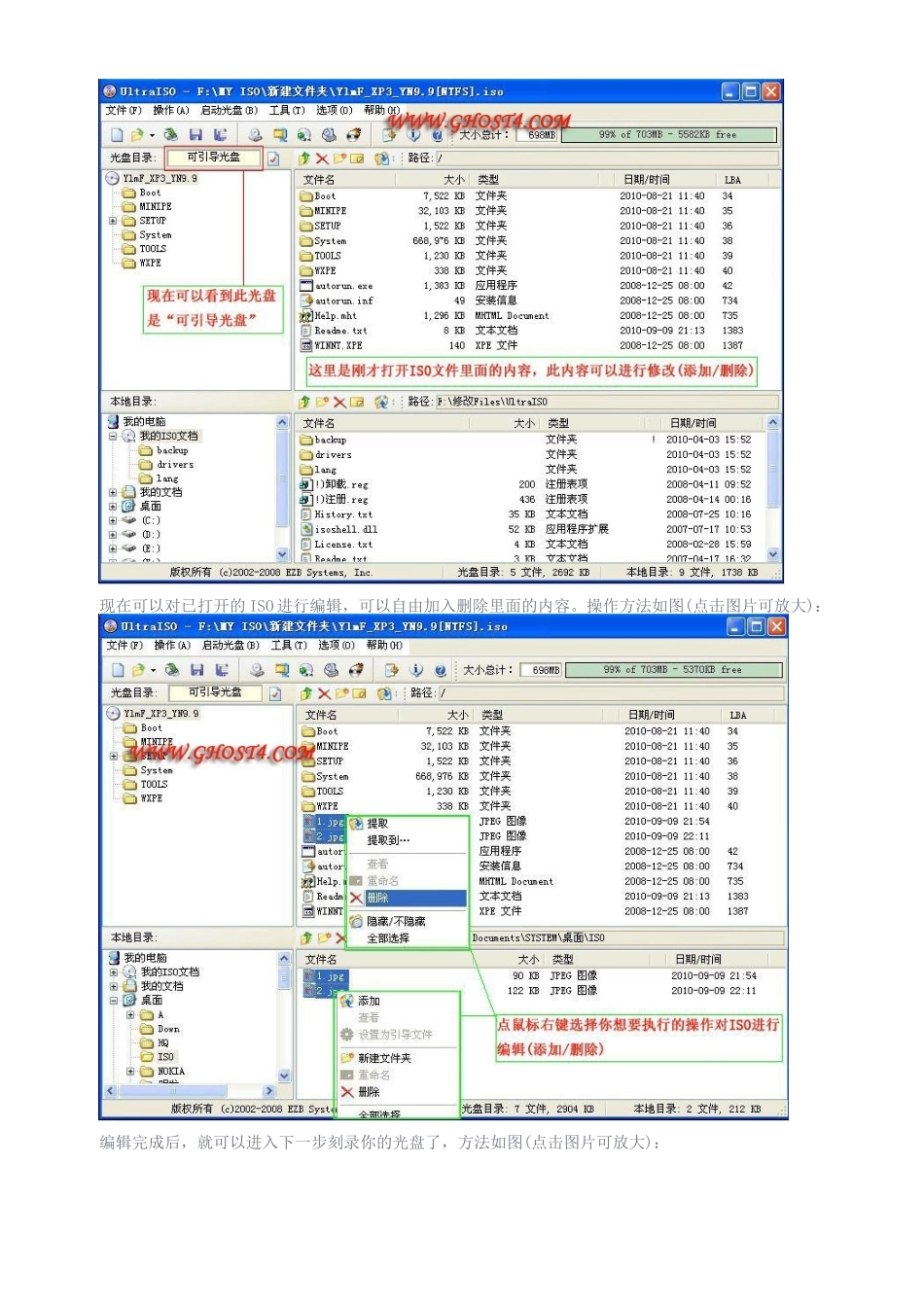The image size is (924, 1307).
Task: Click Help question icon in 5370KB-free window
Action: [x=441, y=670]
